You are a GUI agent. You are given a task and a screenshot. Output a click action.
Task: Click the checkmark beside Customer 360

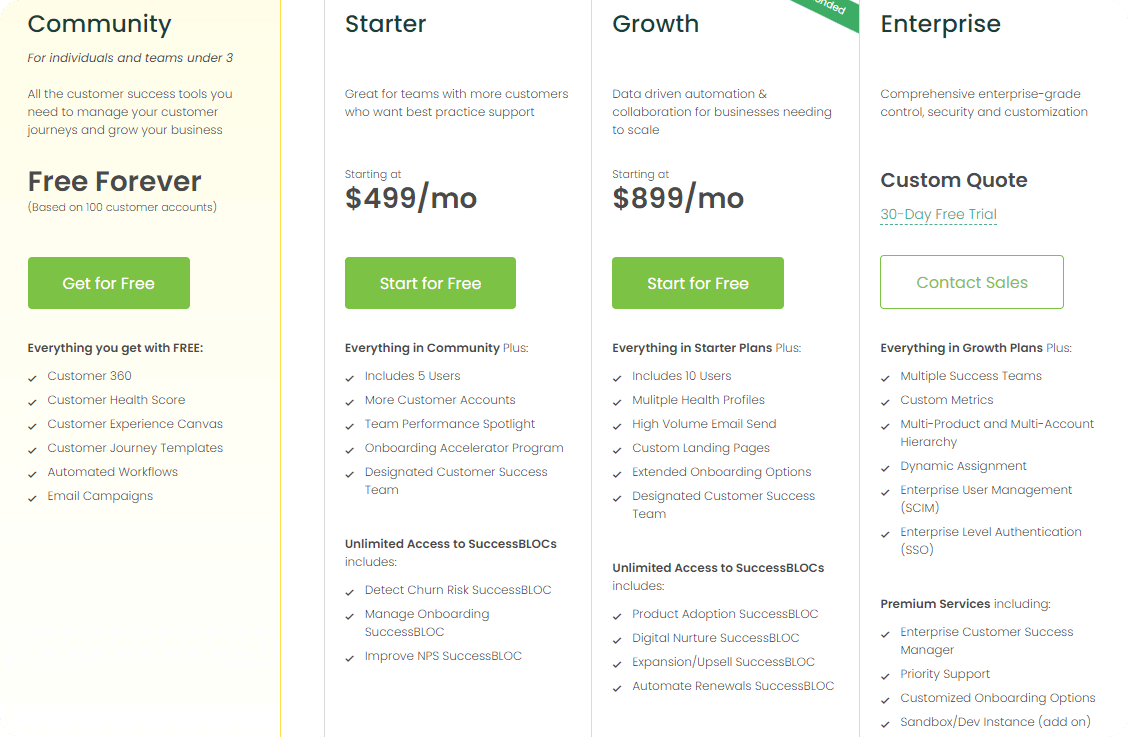[x=32, y=376]
